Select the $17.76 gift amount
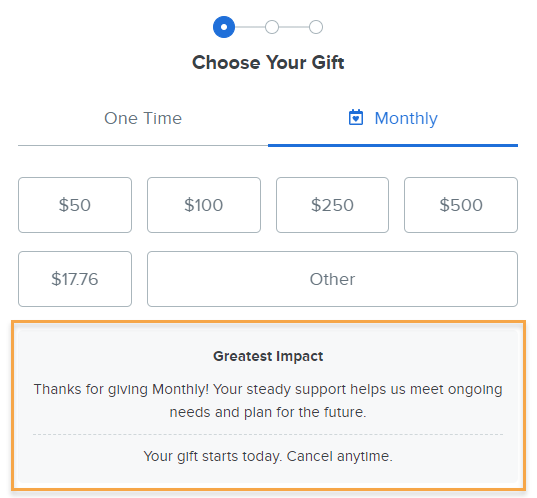The image size is (537, 498). click(x=75, y=279)
